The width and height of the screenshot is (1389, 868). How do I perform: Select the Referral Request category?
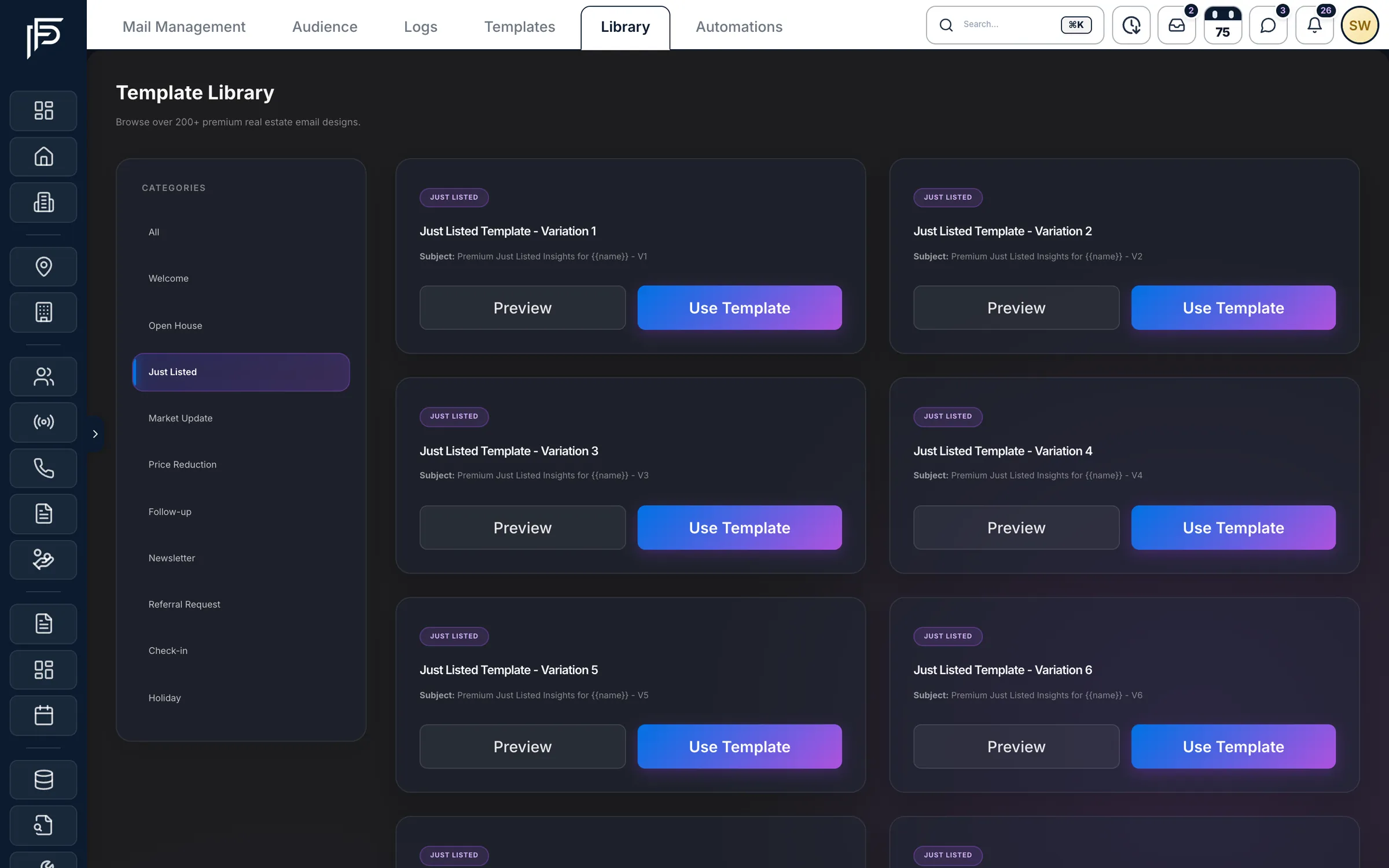[241, 604]
